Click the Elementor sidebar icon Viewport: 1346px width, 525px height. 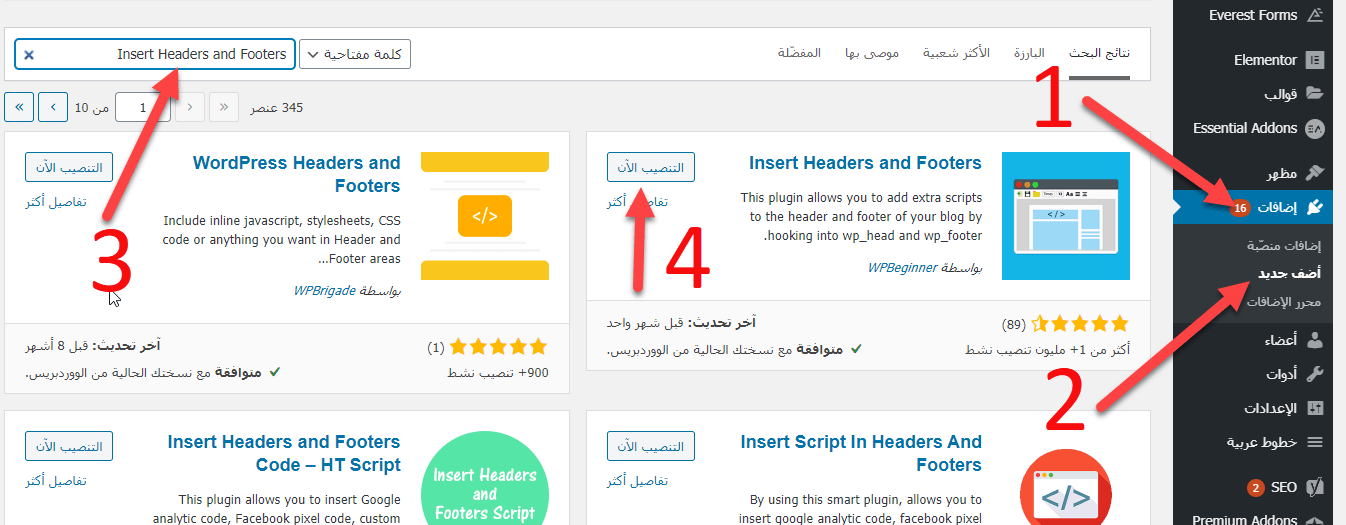tap(1315, 60)
